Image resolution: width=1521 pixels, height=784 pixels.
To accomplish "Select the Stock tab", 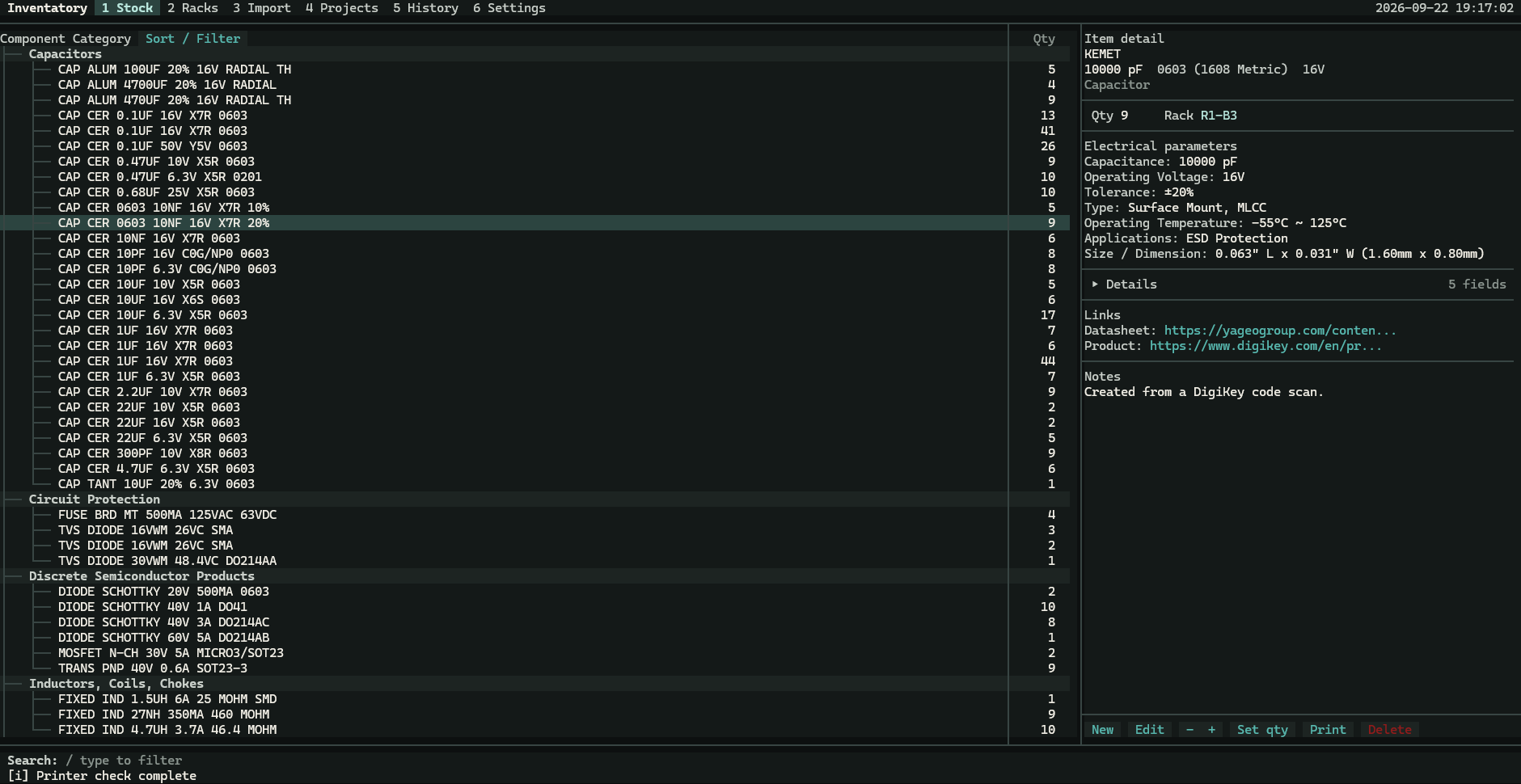I will pyautogui.click(x=127, y=8).
